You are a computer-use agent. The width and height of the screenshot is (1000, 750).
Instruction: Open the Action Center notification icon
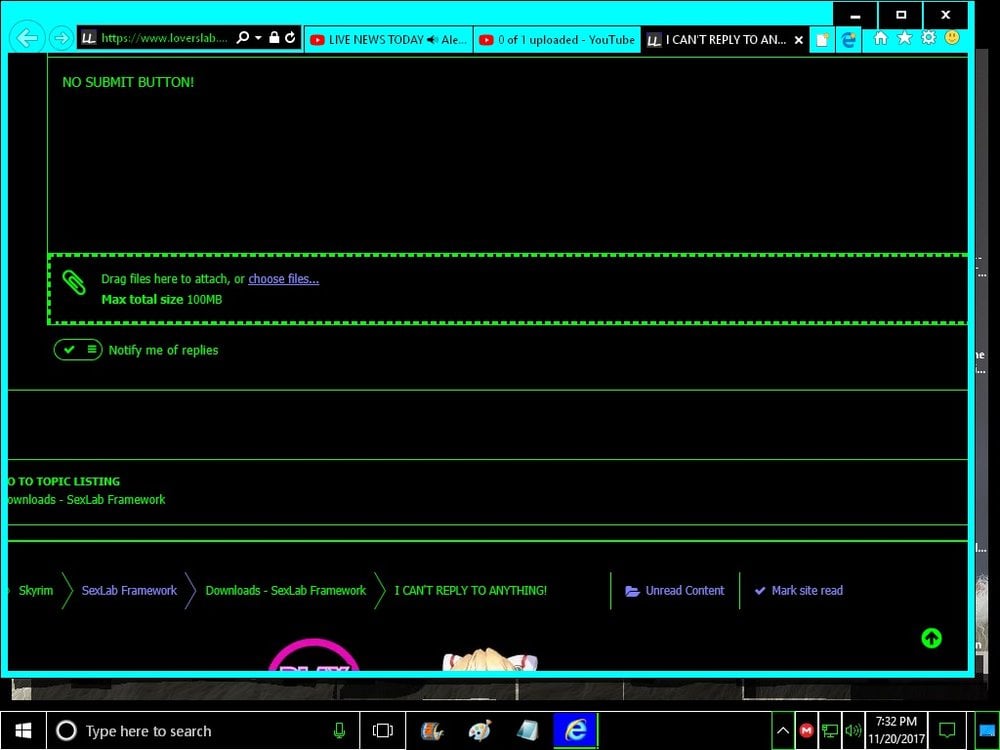coord(948,731)
